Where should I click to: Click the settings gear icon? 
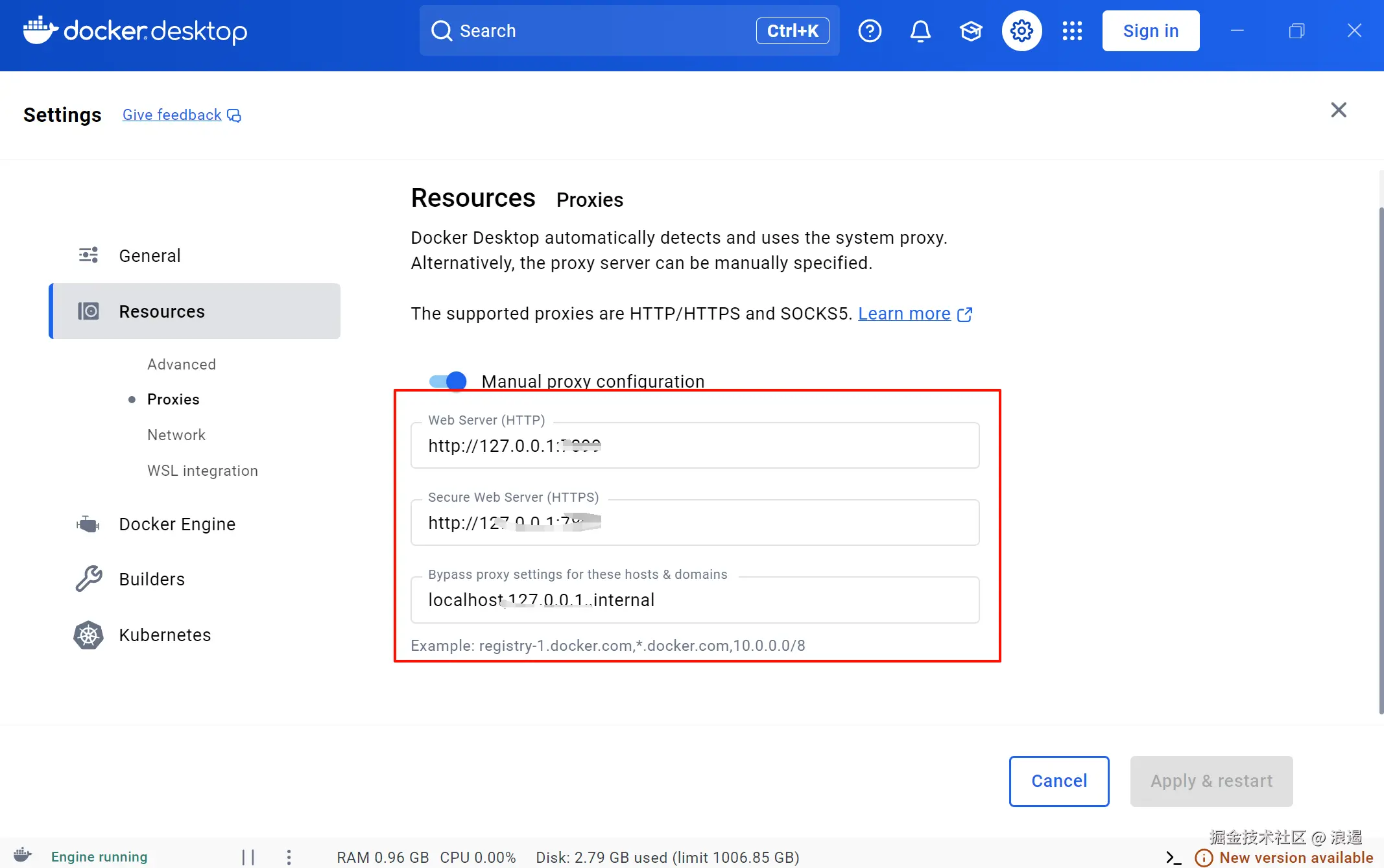[1021, 30]
